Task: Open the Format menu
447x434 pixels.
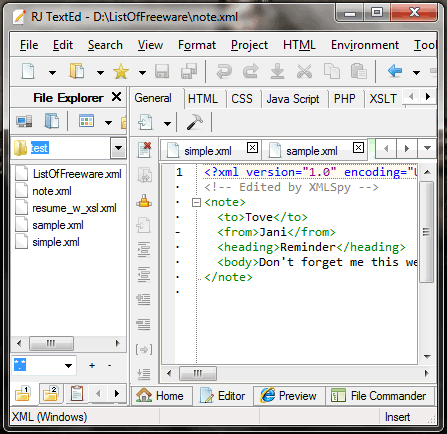Action: click(x=197, y=45)
